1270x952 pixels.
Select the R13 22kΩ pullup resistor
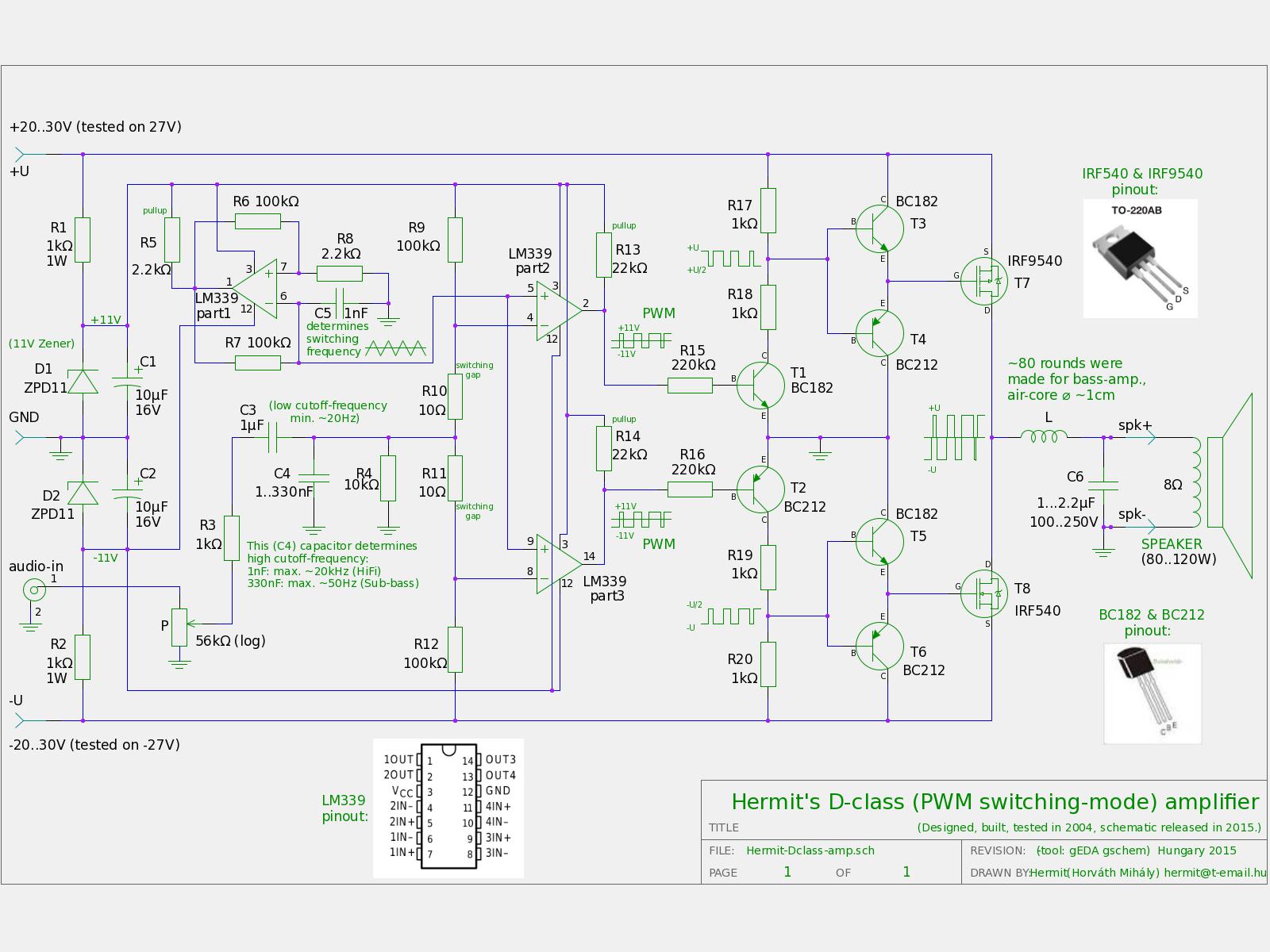tap(604, 255)
